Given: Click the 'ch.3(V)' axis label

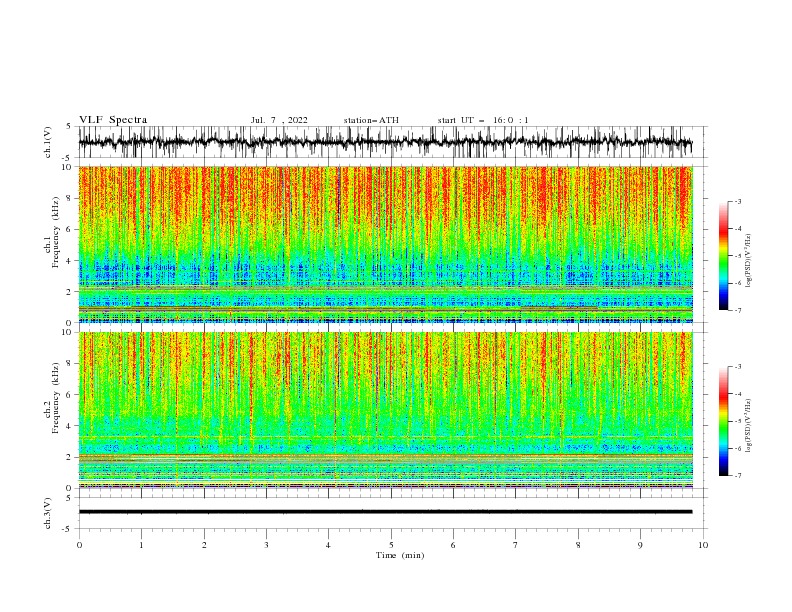Looking at the screenshot, I should [48, 513].
